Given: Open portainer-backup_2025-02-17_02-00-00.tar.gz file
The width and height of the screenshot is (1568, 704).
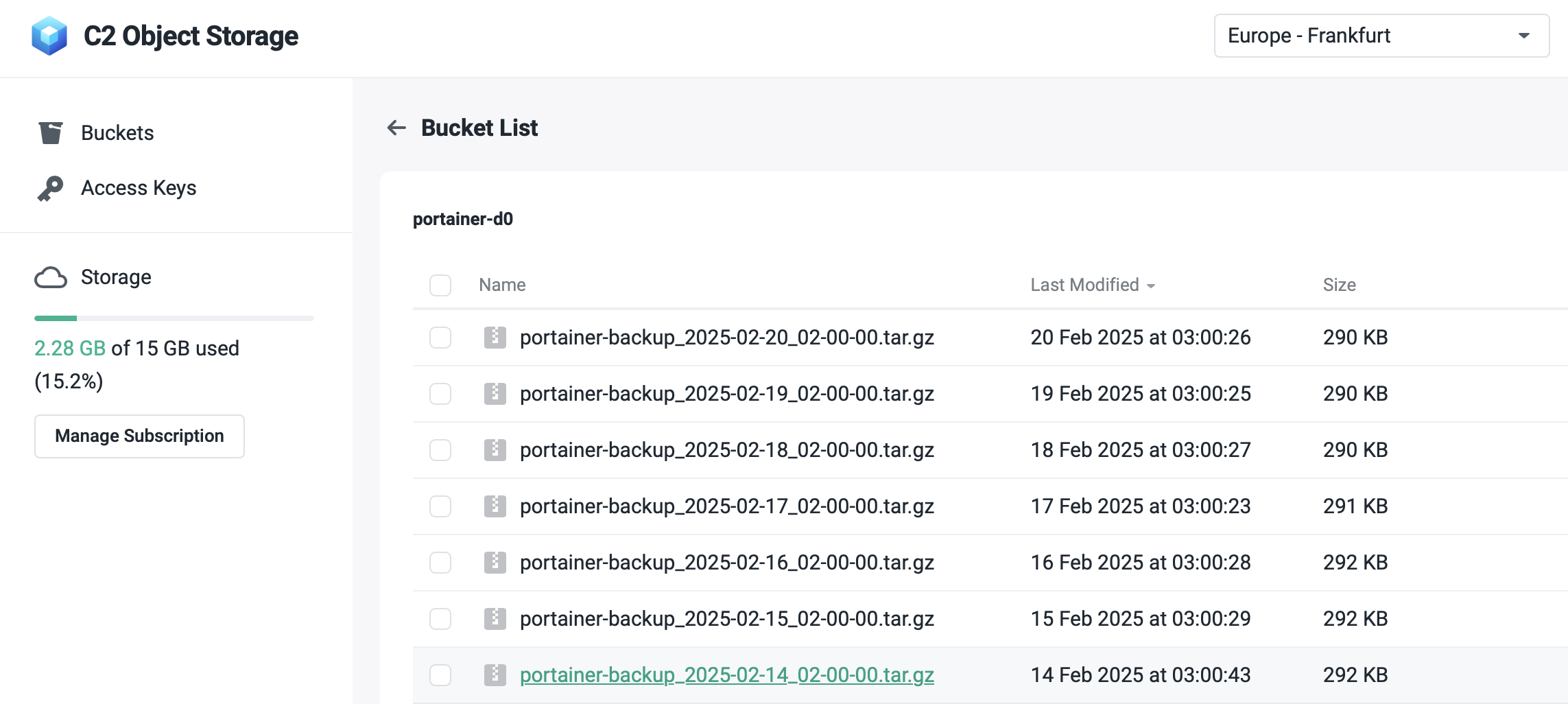Looking at the screenshot, I should [x=727, y=506].
